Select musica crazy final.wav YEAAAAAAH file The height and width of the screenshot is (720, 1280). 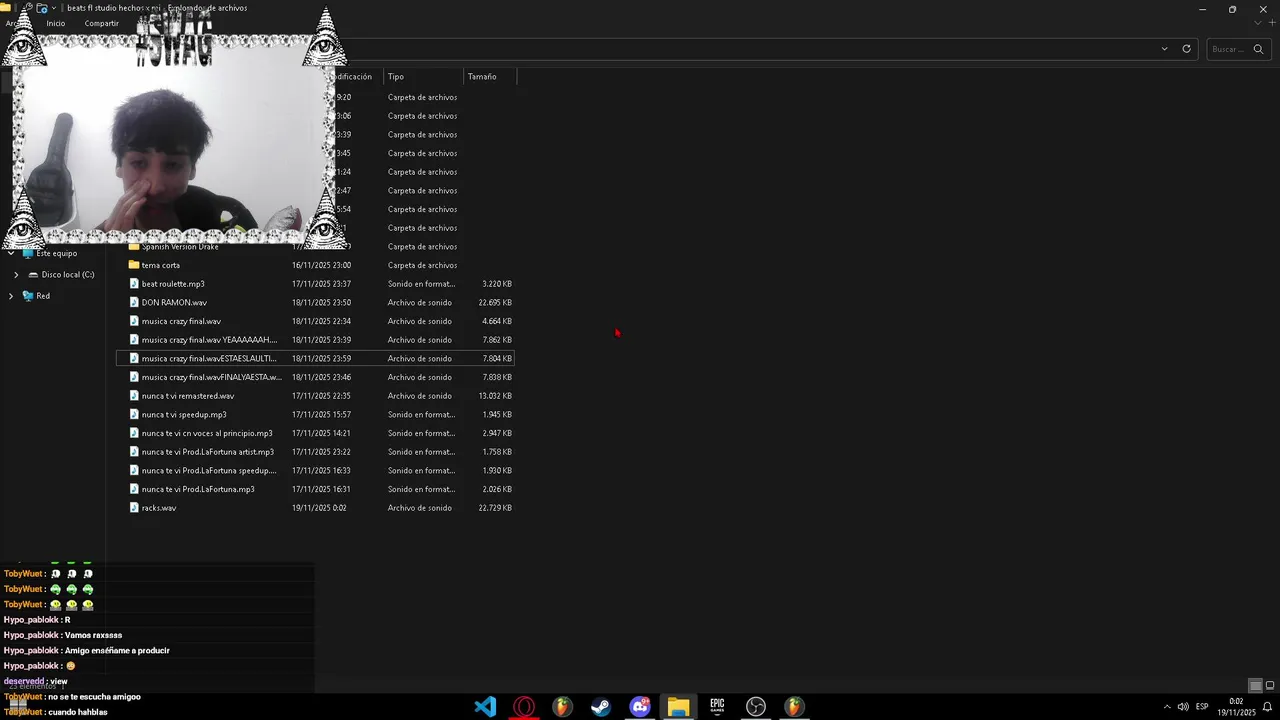pos(209,340)
